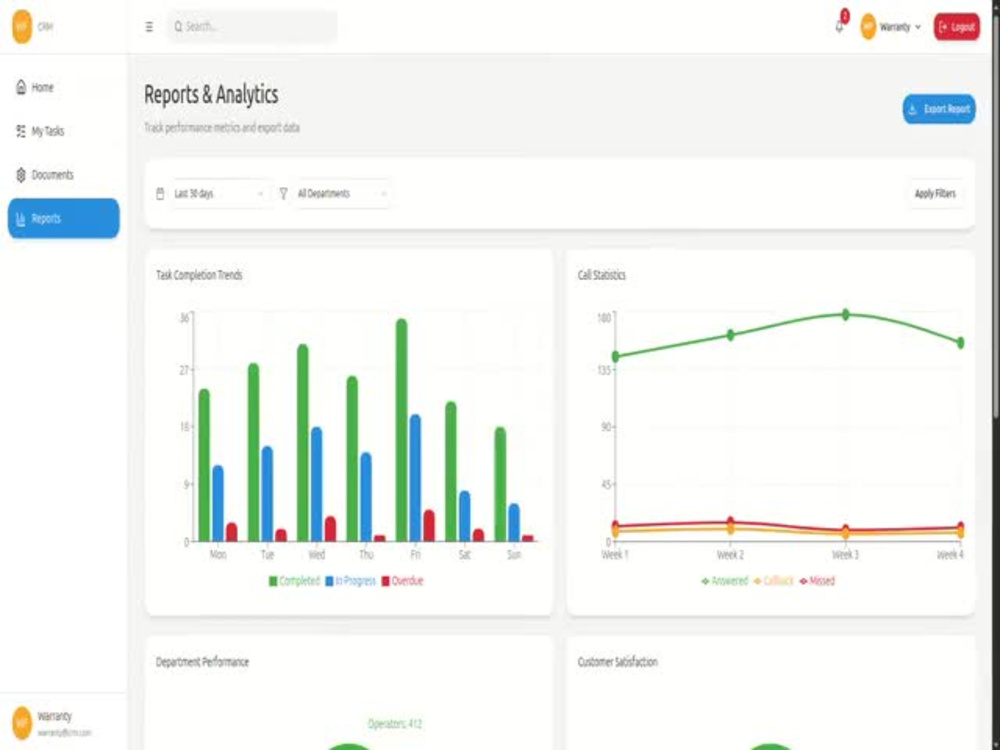The image size is (1000, 750).
Task: Click the Export Report button
Action: [939, 109]
